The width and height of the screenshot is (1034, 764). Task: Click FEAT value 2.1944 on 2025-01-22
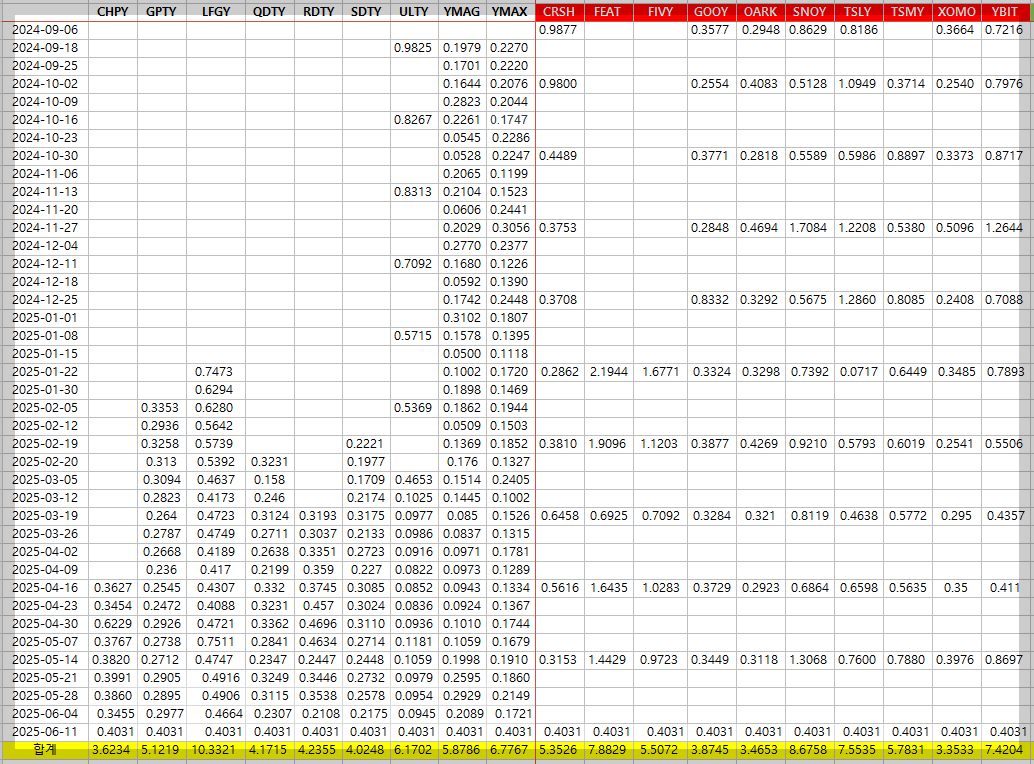tap(609, 371)
